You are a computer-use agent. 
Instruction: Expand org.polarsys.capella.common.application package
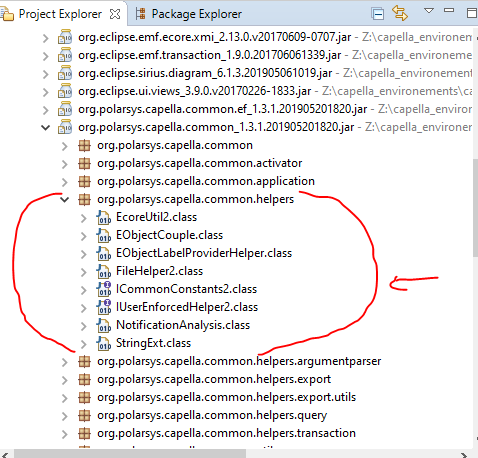point(65,182)
